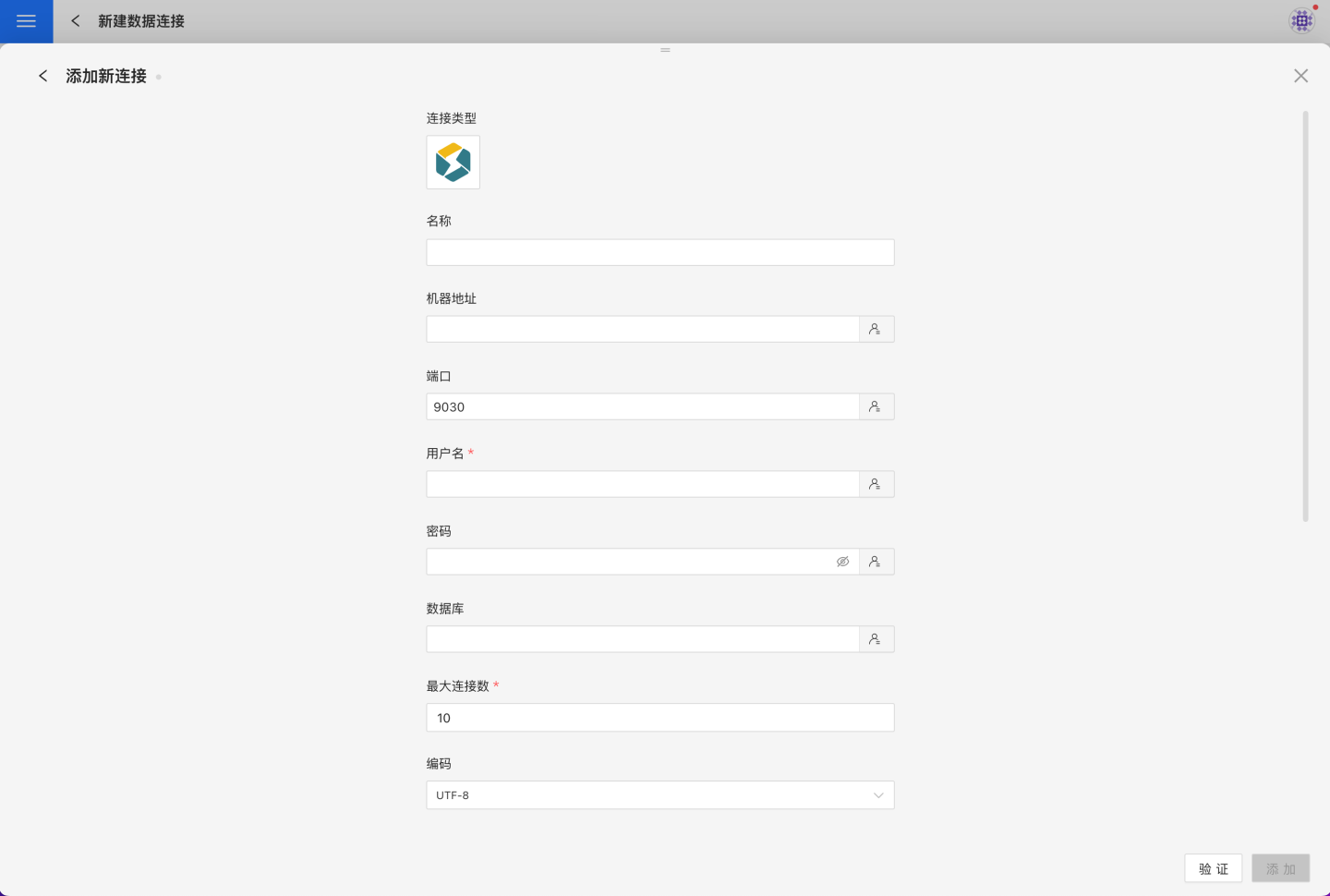Click the panel drag handle at top
The width and height of the screenshot is (1330, 896).
(665, 50)
